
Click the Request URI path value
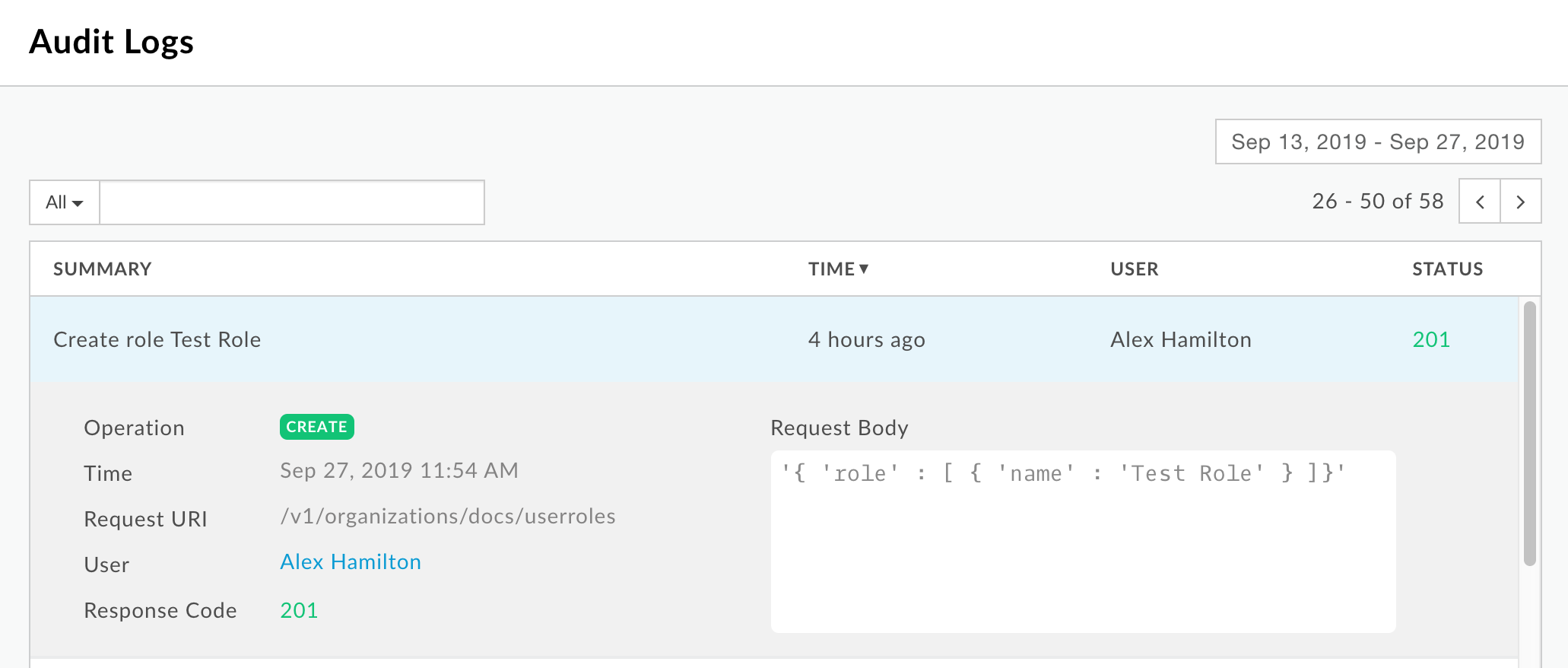point(447,516)
